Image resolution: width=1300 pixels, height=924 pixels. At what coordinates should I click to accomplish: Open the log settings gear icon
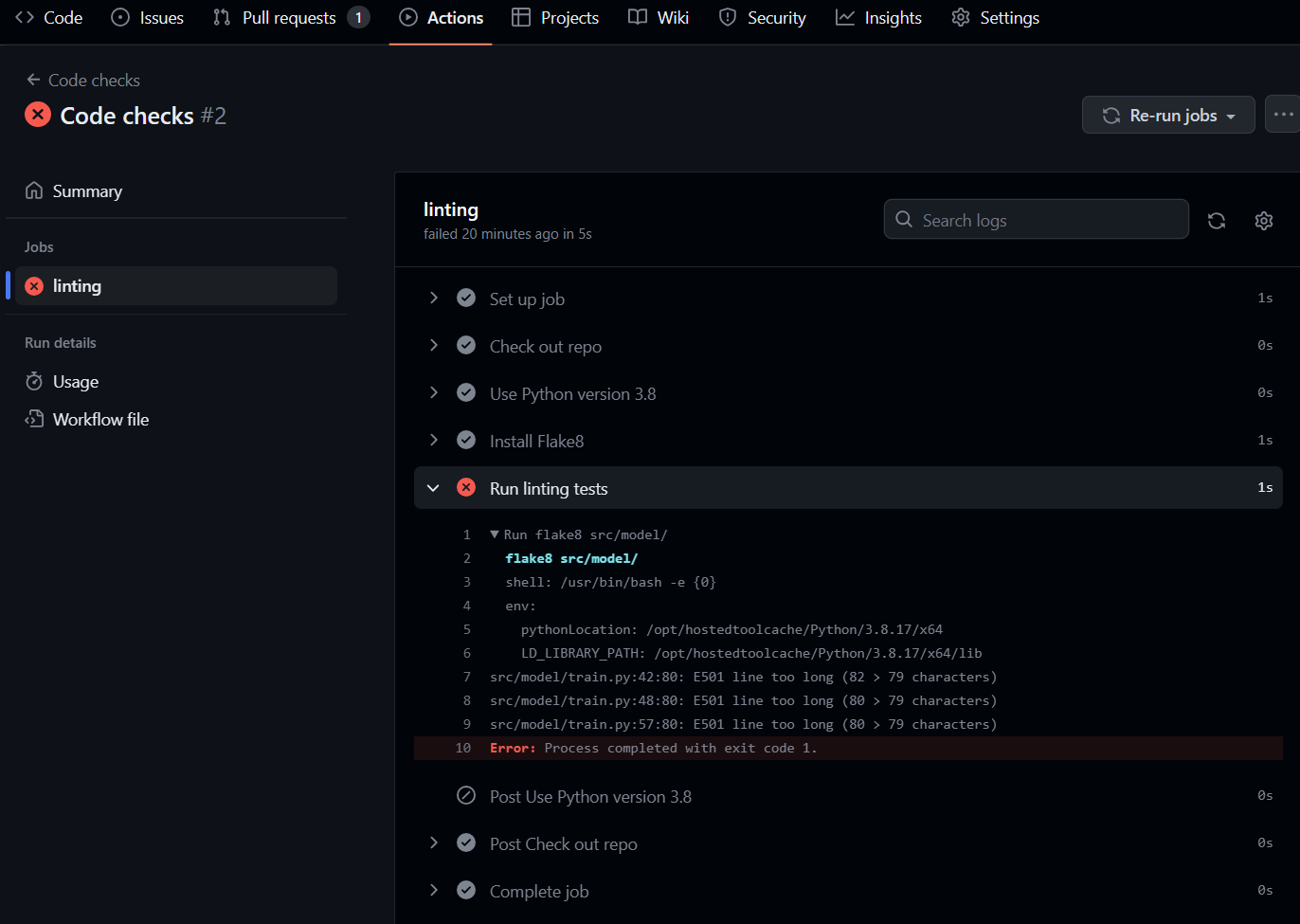(x=1264, y=220)
